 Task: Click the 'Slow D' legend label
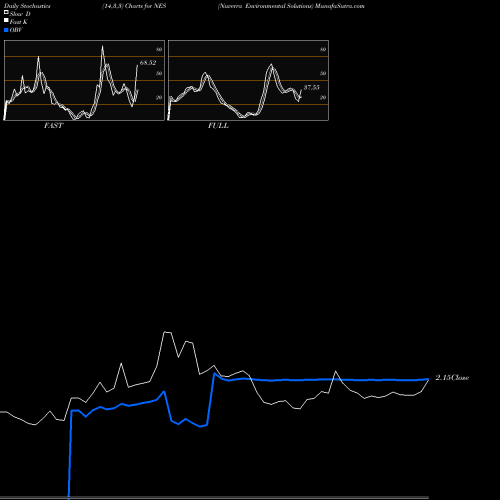[x=20, y=14]
